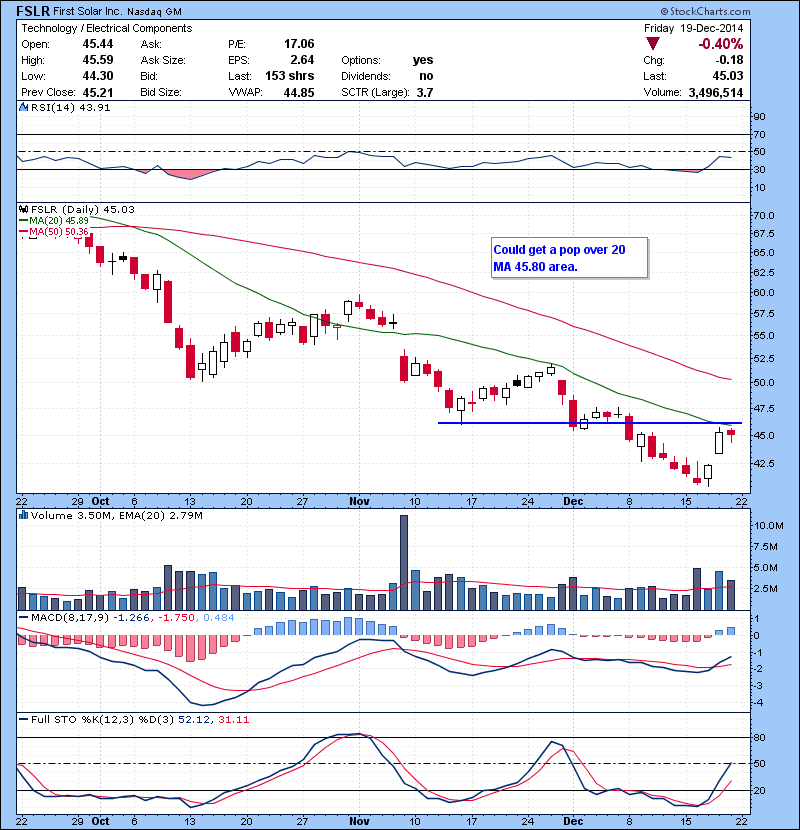The height and width of the screenshot is (830, 800).
Task: Click the 10.0M volume axis label
Action: coord(769,525)
